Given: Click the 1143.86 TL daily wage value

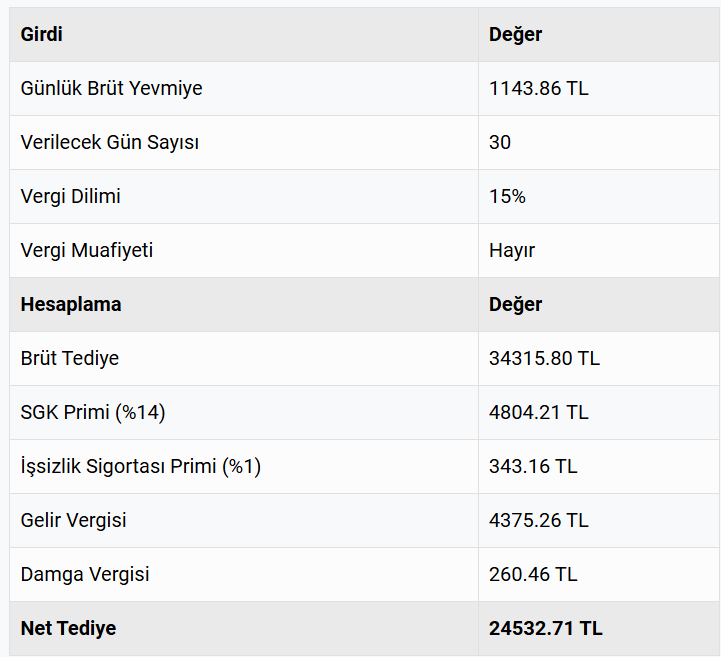Looking at the screenshot, I should [x=538, y=88].
